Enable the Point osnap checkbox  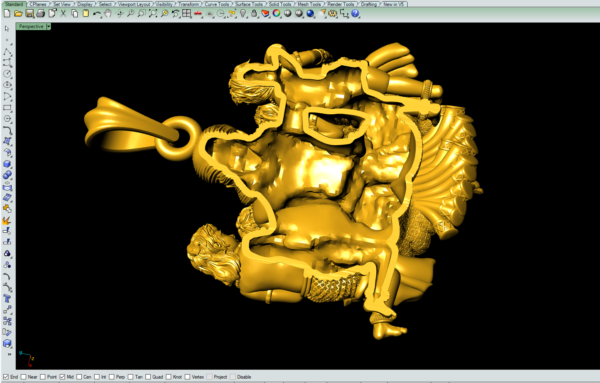pos(42,377)
